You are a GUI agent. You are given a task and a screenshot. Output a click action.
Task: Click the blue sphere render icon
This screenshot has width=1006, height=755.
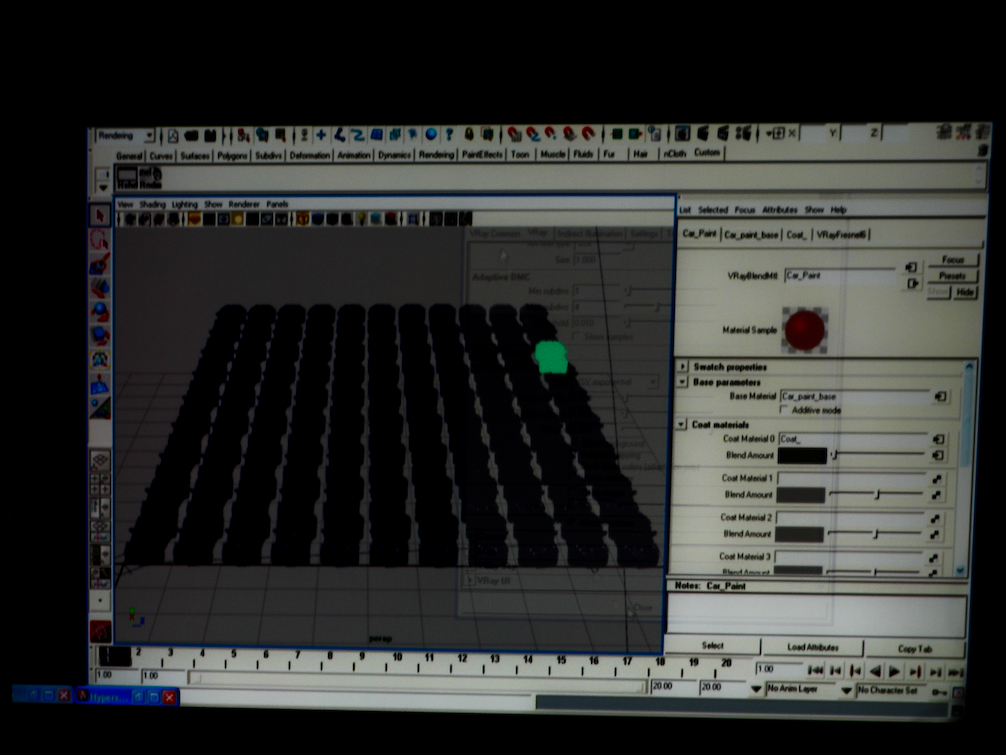coord(431,134)
